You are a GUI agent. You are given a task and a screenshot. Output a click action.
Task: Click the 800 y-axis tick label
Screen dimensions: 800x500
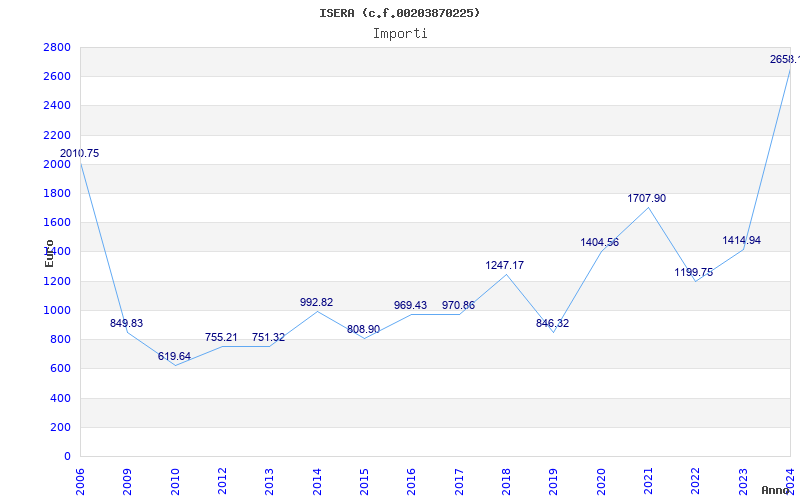(x=60, y=339)
